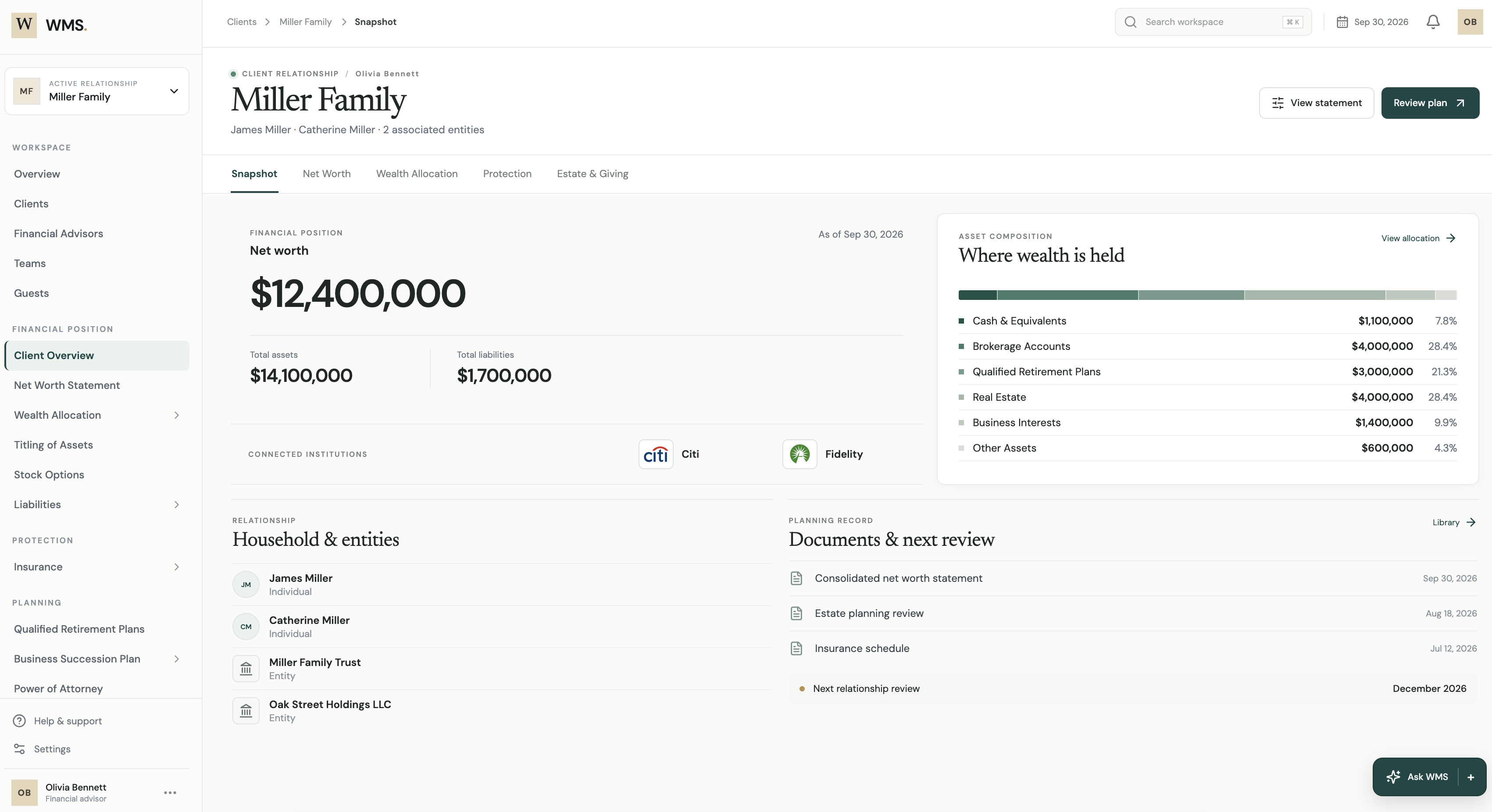Go to Miller Family in breadcrumb
Image resolution: width=1492 pixels, height=812 pixels.
[305, 22]
